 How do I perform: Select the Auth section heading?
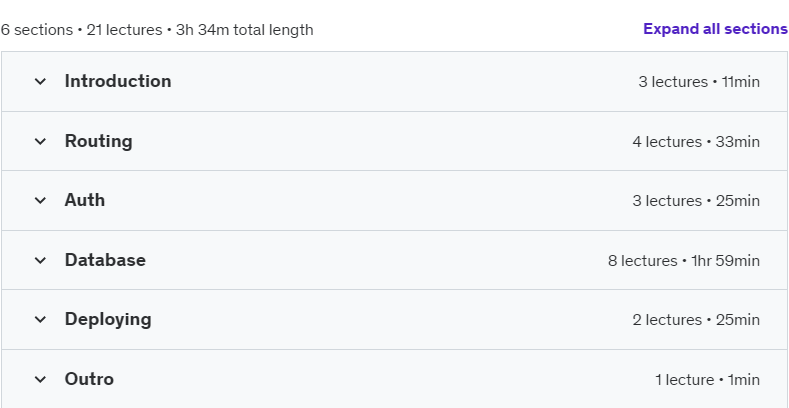tap(85, 200)
